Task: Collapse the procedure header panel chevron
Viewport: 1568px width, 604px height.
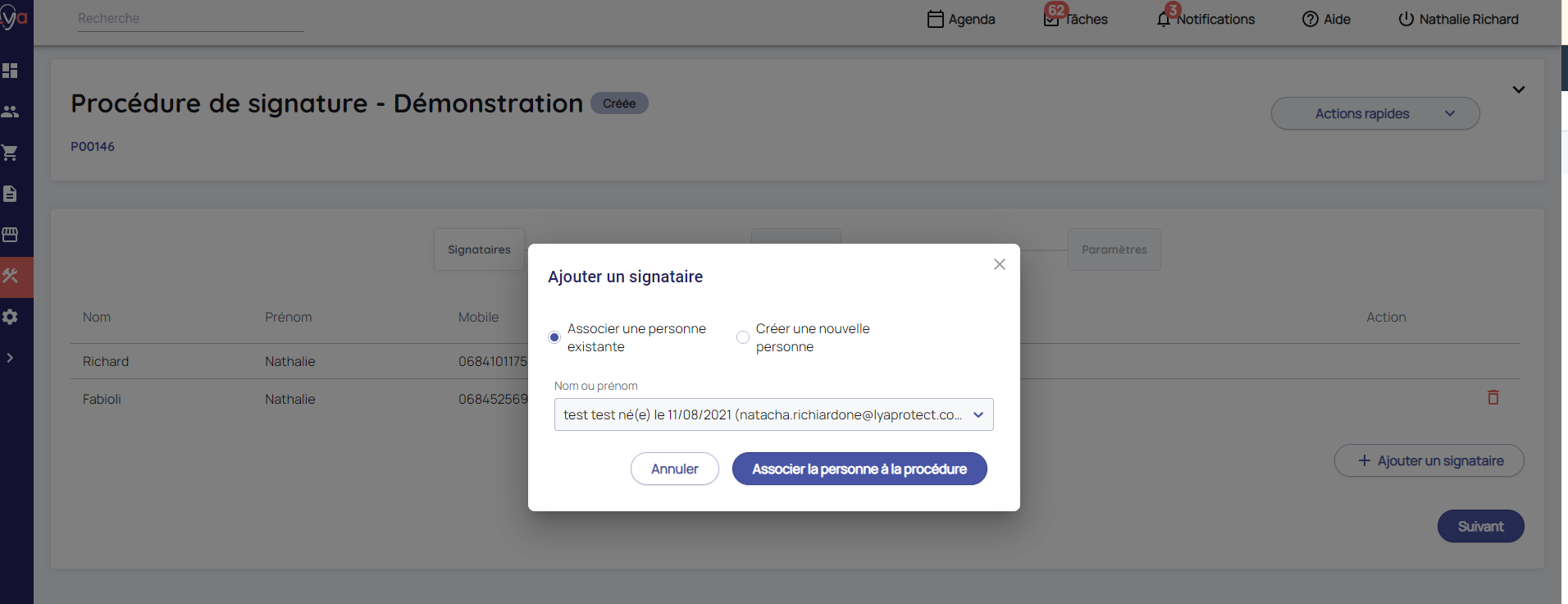Action: pos(1518,89)
